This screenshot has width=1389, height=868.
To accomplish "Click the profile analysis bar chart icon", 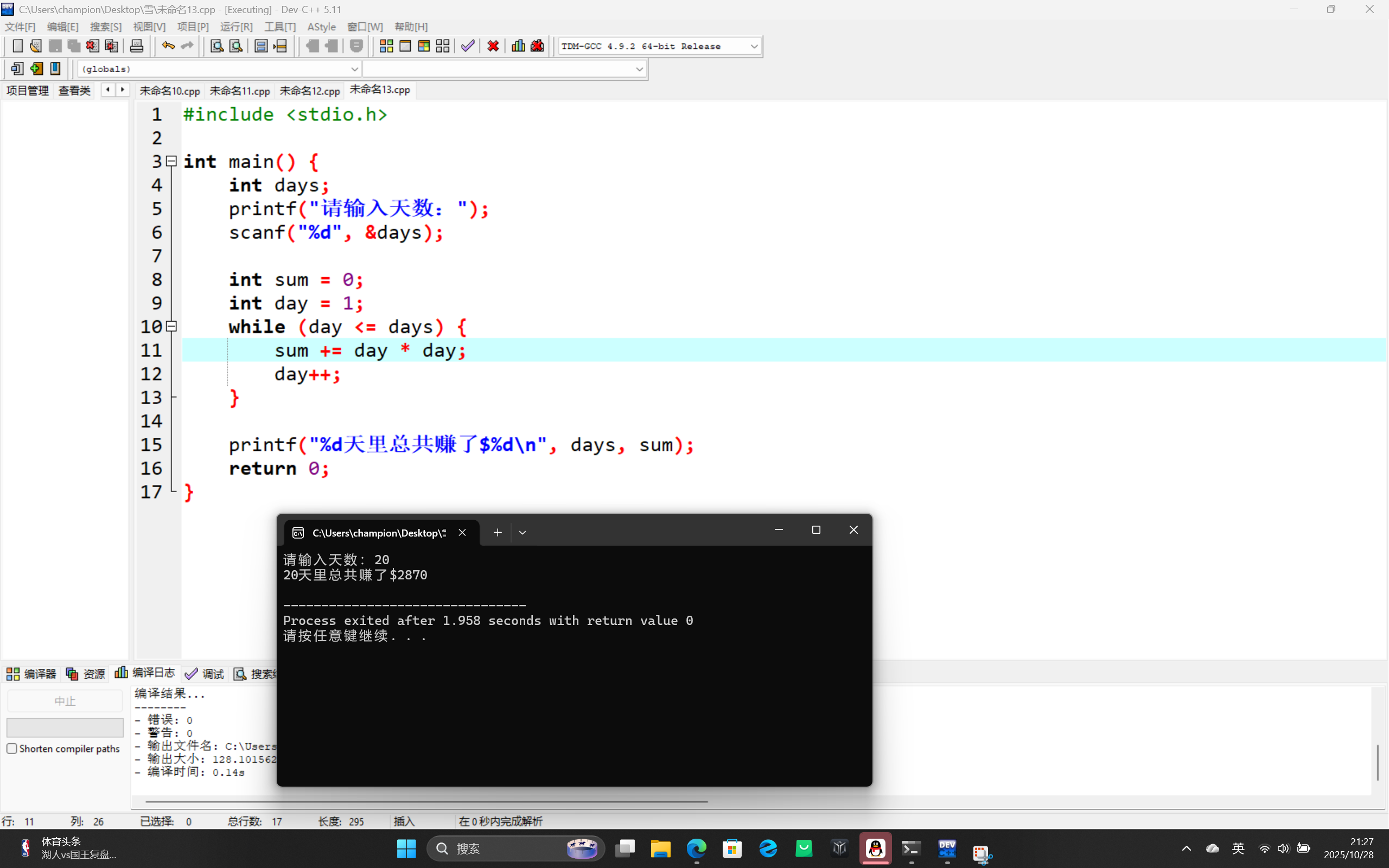I will pos(518,46).
